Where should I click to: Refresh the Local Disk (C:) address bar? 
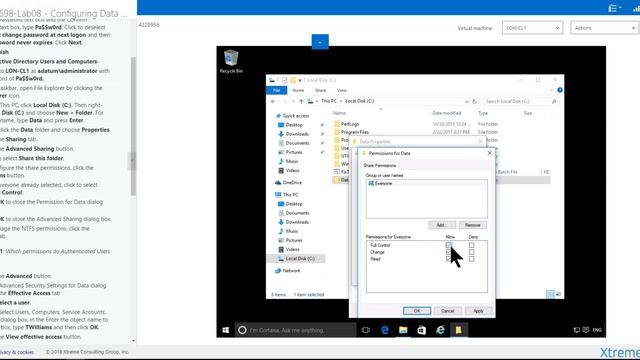(474, 101)
